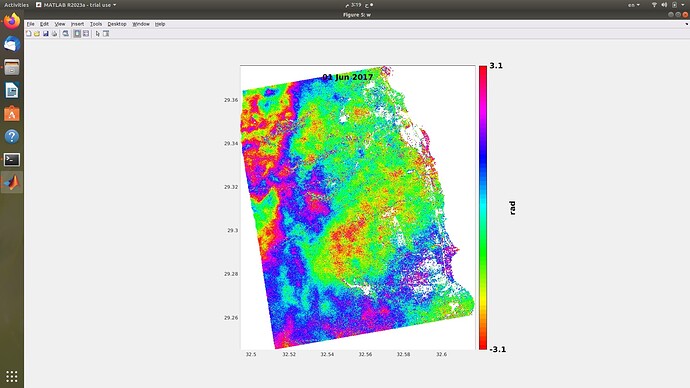Click the Link Plot toolbar icon

[x=66, y=33]
